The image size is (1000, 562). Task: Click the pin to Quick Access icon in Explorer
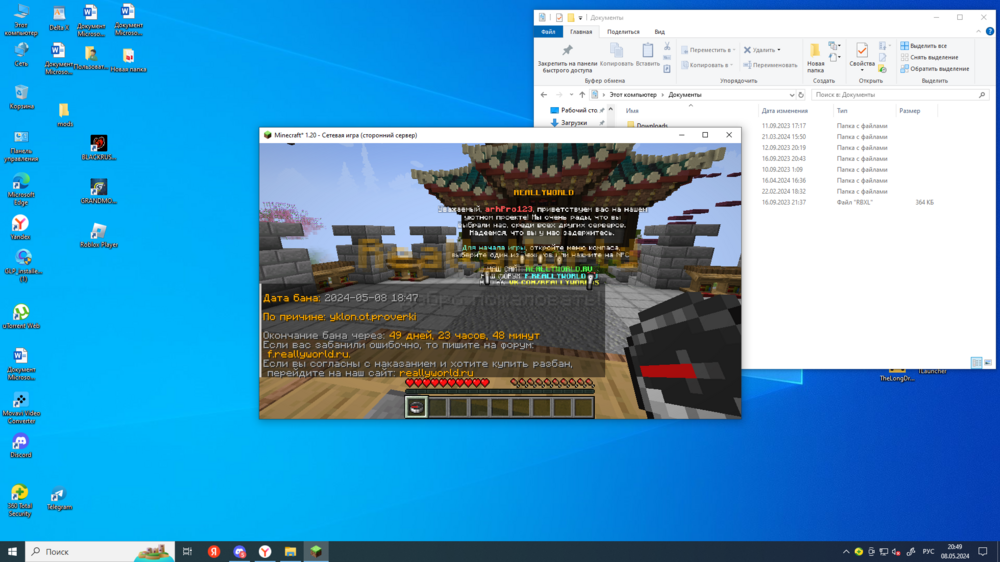(567, 50)
